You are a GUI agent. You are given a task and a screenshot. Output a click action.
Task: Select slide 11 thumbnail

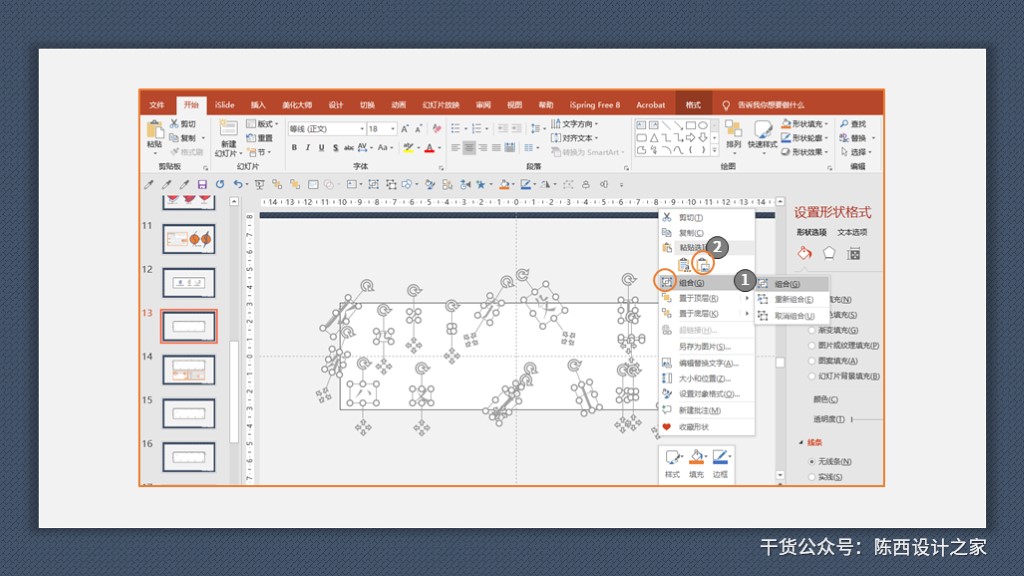tap(189, 239)
